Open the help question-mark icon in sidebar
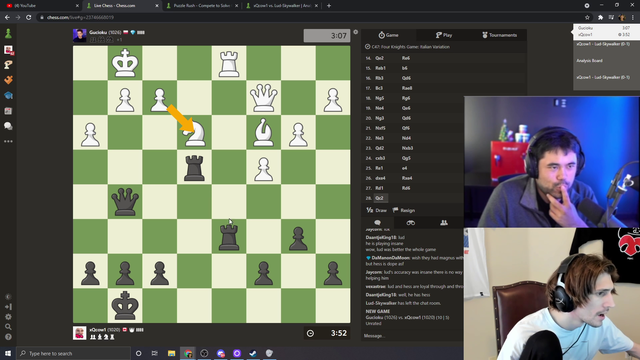640x360 pixels. click(8, 337)
